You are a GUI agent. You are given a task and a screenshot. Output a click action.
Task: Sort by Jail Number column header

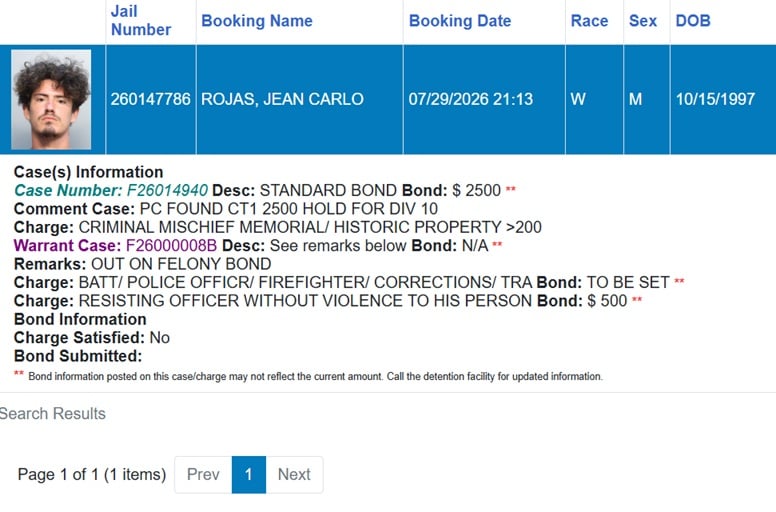pyautogui.click(x=141, y=21)
